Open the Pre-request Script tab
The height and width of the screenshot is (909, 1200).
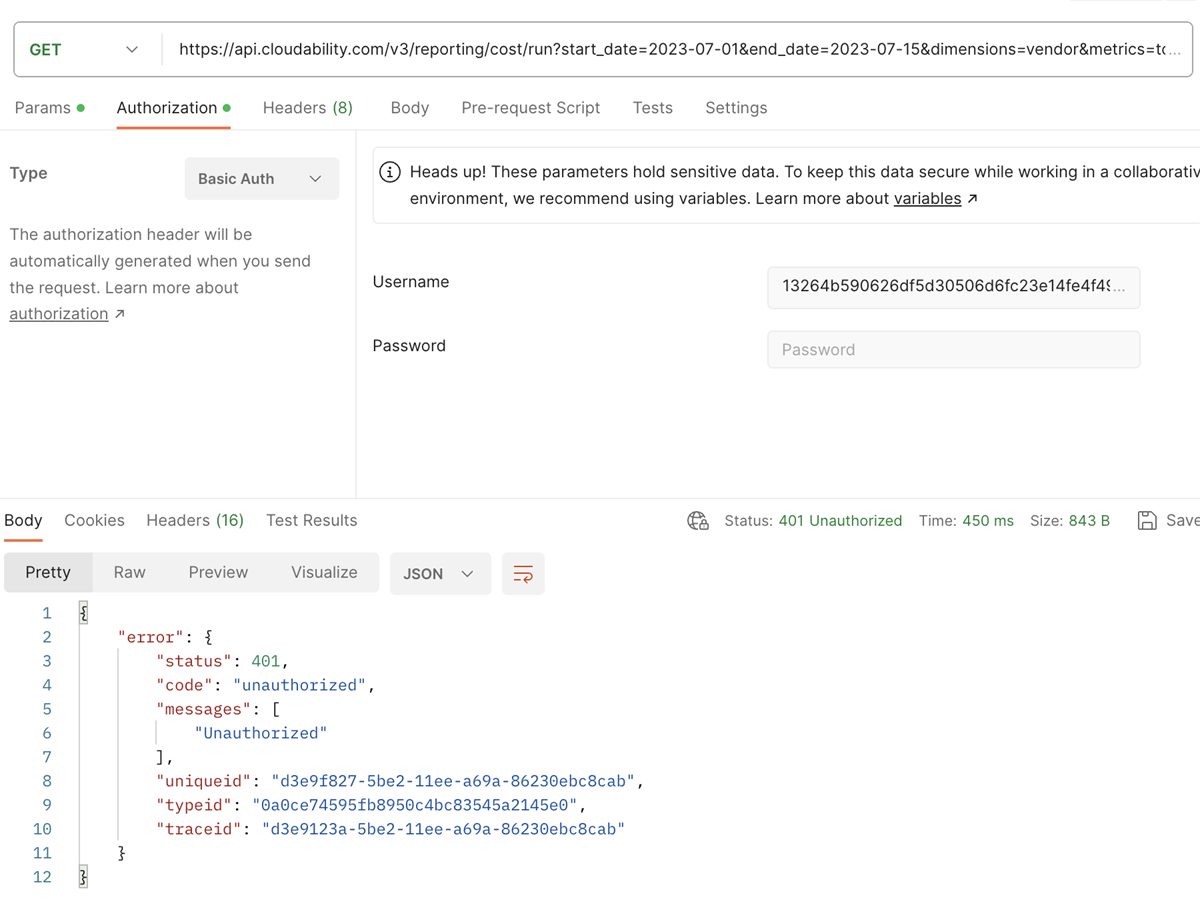[x=530, y=108]
